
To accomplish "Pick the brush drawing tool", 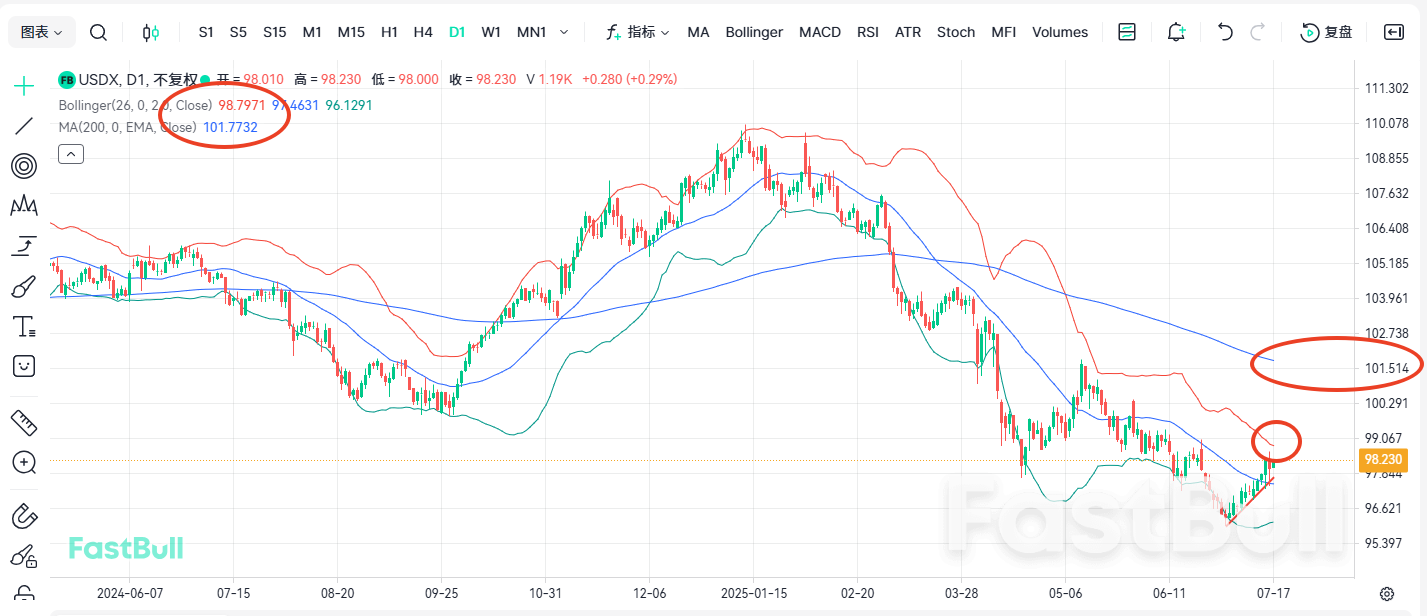I will pos(24,287).
